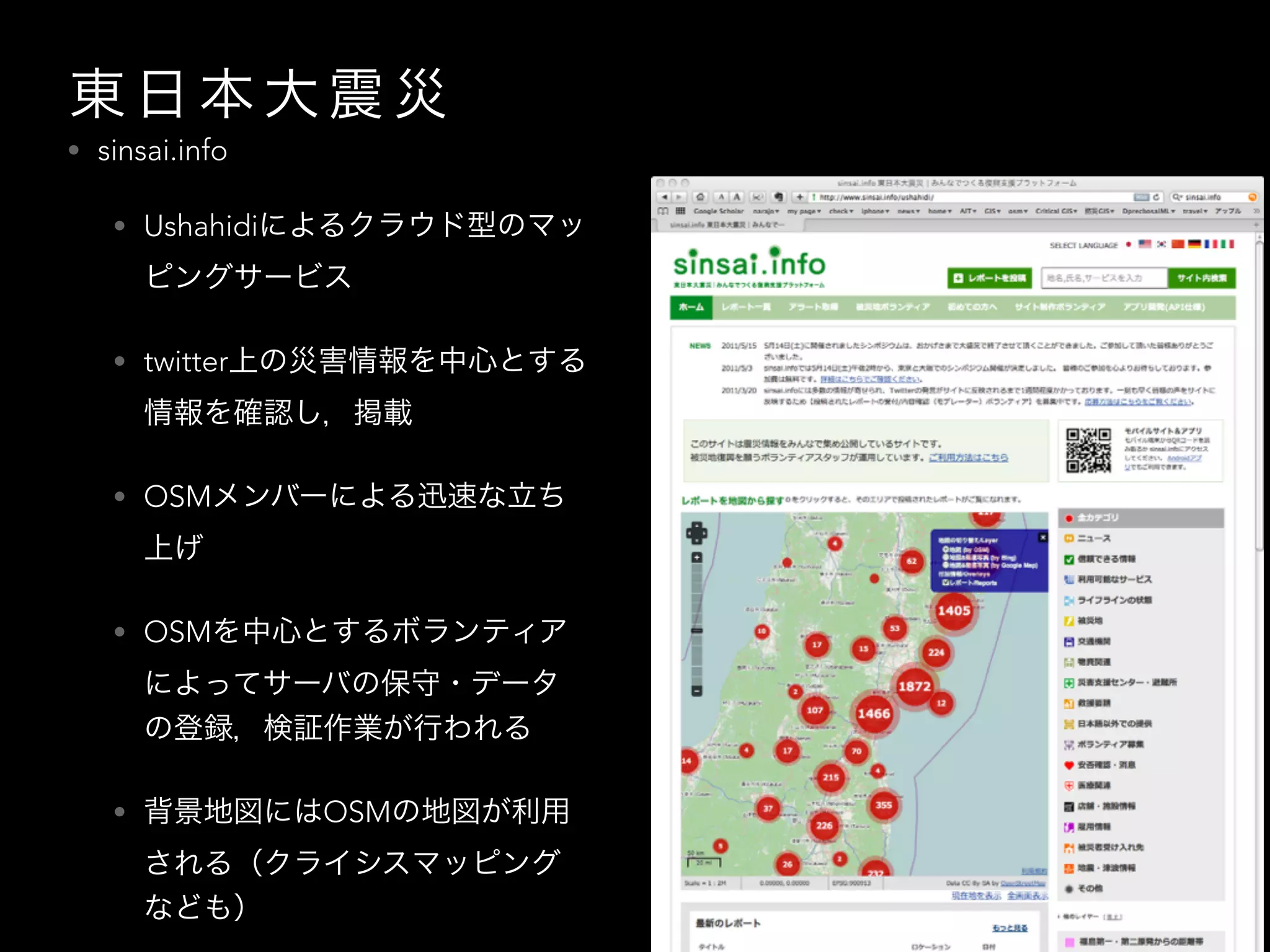Open the travel bookmarks dropdown

coord(1196,211)
